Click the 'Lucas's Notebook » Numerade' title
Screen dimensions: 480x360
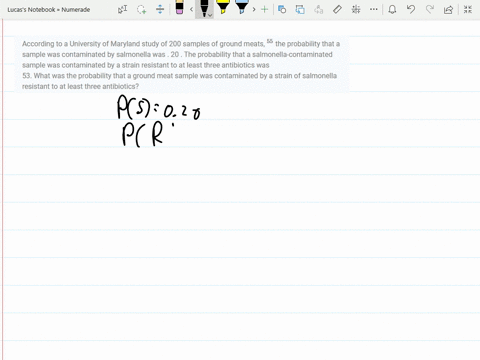[x=49, y=10]
